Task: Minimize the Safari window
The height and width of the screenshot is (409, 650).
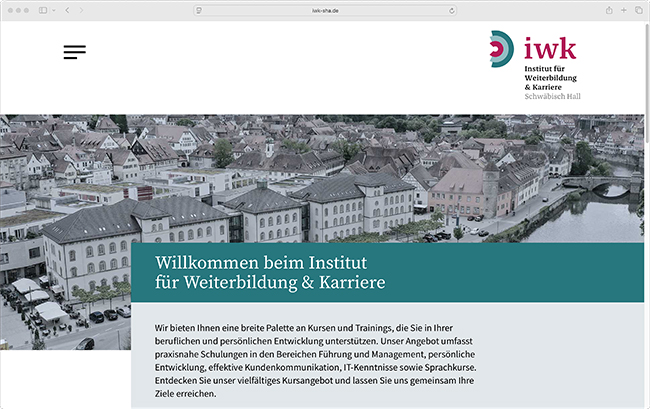Action: coord(18,10)
